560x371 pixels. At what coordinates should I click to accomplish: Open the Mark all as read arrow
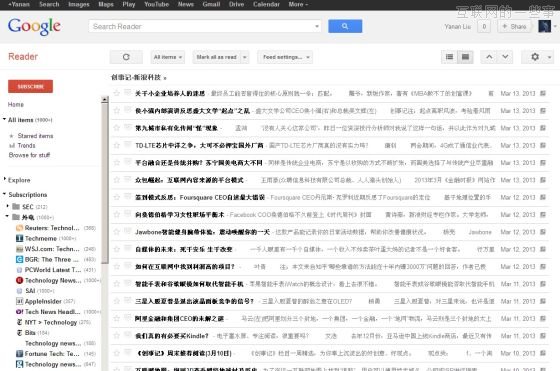pos(245,57)
